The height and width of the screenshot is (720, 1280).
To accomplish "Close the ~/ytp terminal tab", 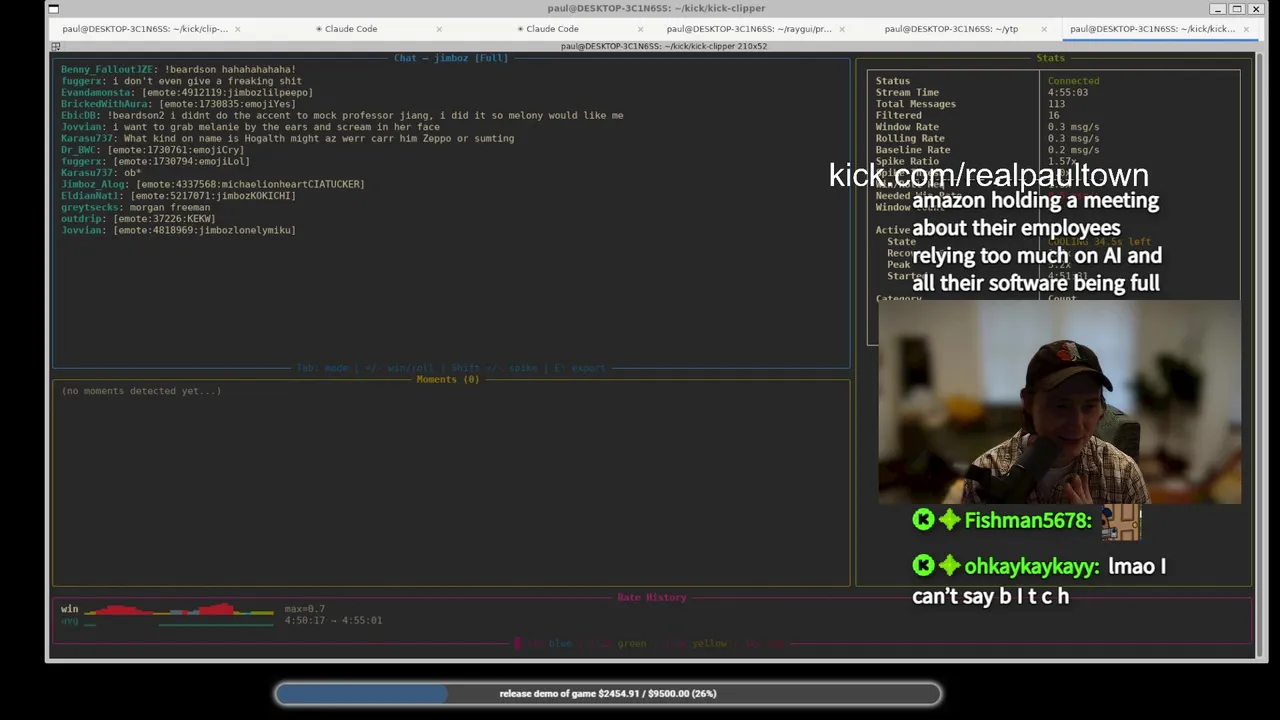I will [1044, 29].
